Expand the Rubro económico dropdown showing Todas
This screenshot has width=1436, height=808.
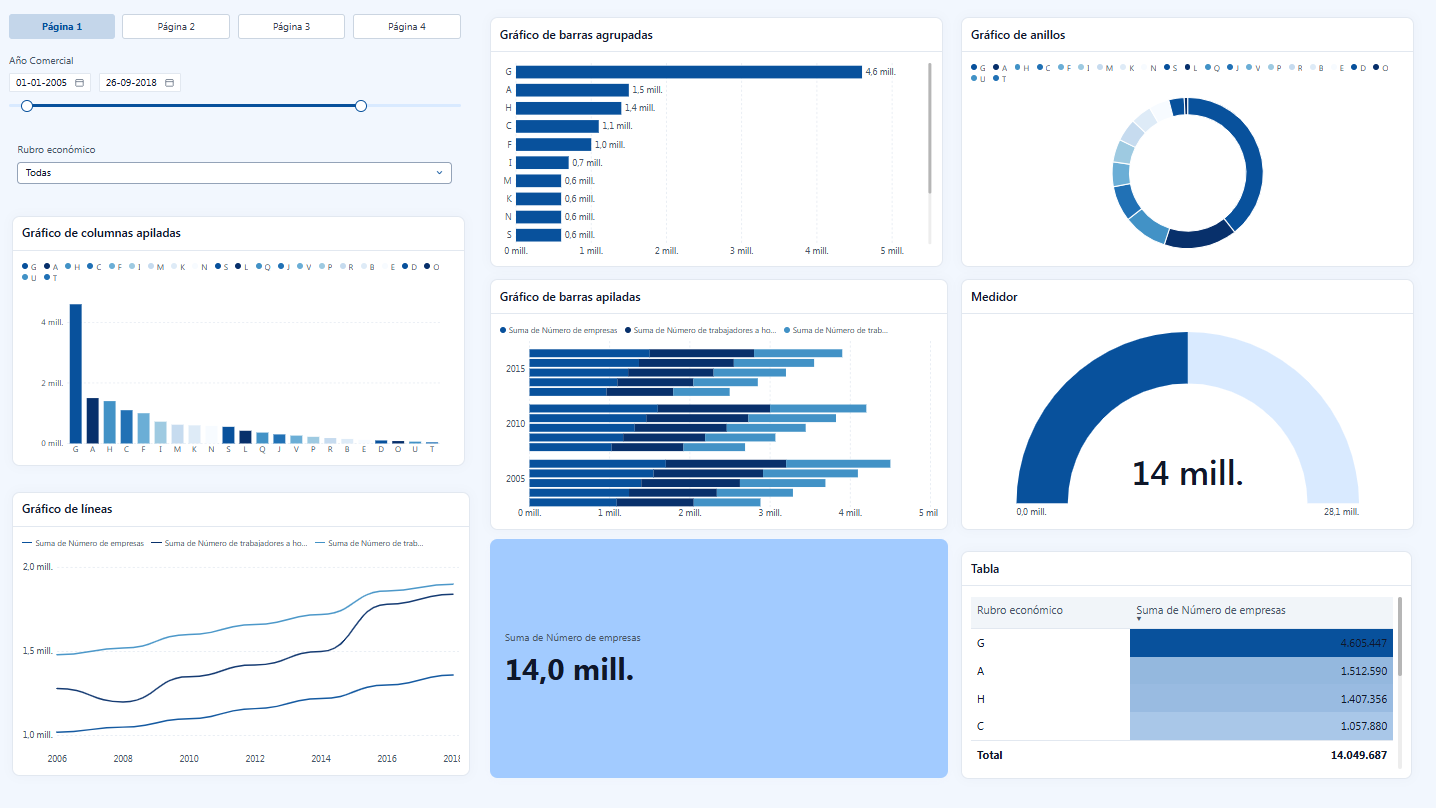click(234, 173)
